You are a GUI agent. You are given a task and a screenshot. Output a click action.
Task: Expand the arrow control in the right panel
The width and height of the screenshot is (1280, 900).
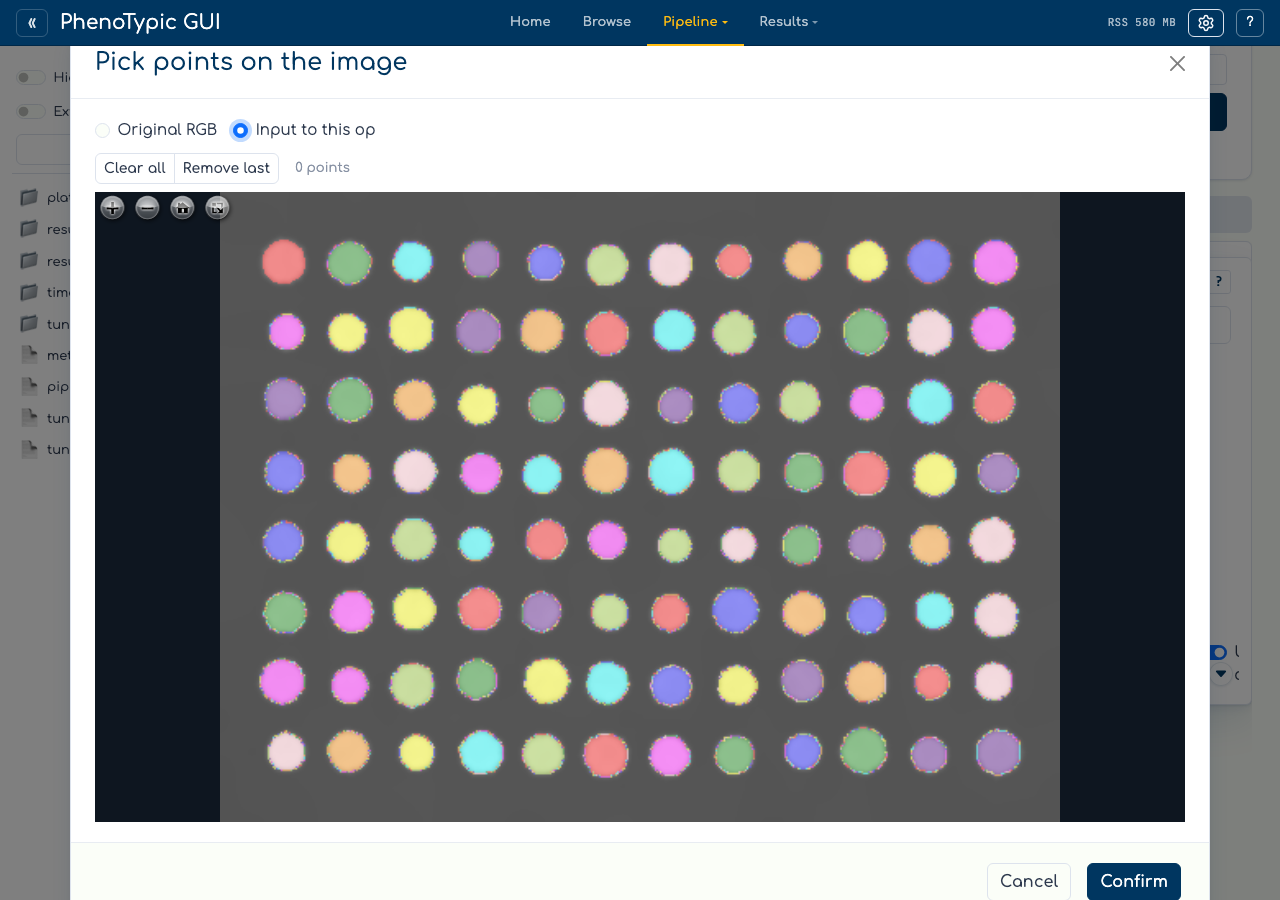coord(1221,675)
